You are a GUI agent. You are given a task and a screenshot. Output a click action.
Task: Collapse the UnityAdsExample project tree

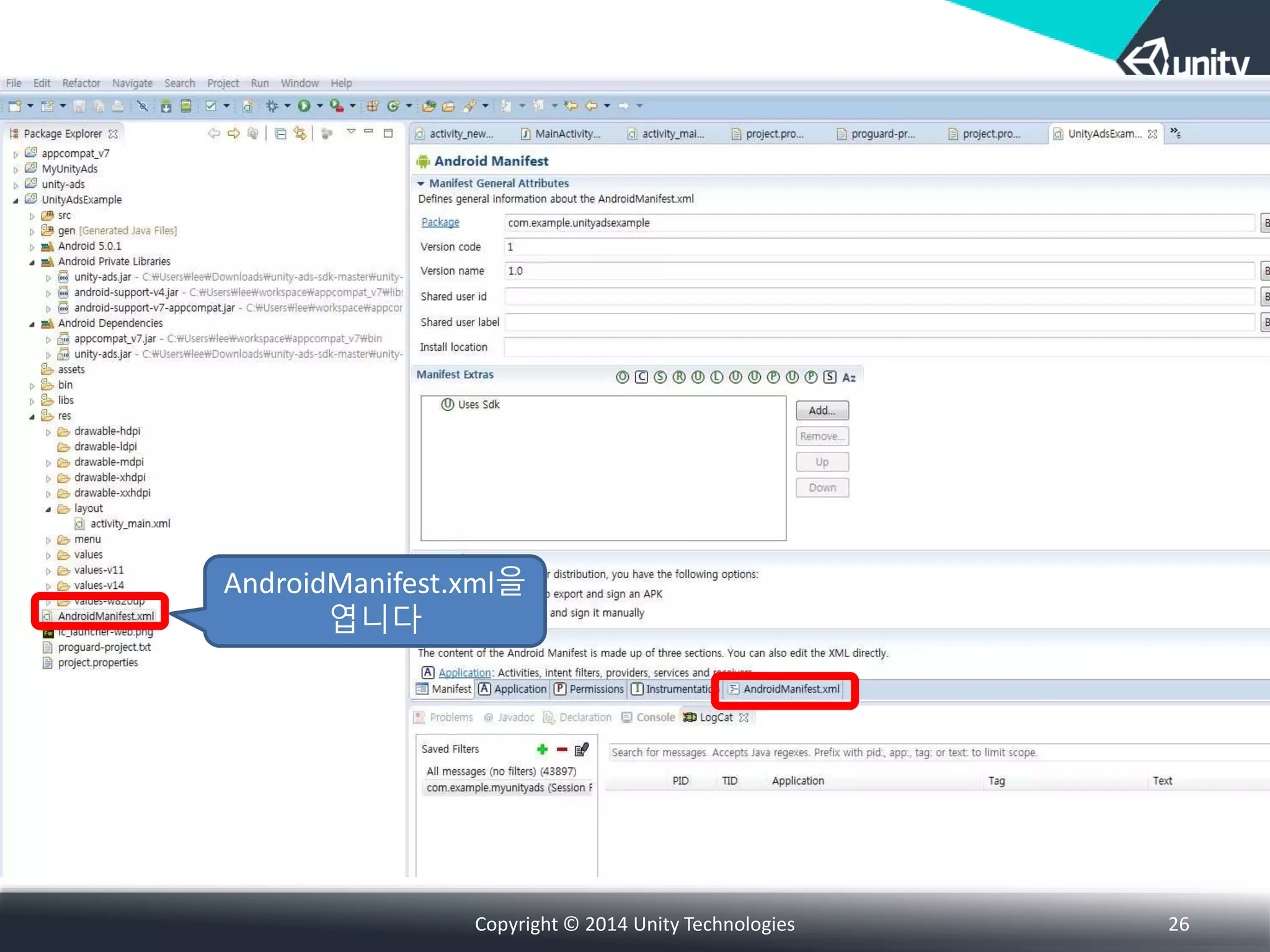click(x=16, y=200)
